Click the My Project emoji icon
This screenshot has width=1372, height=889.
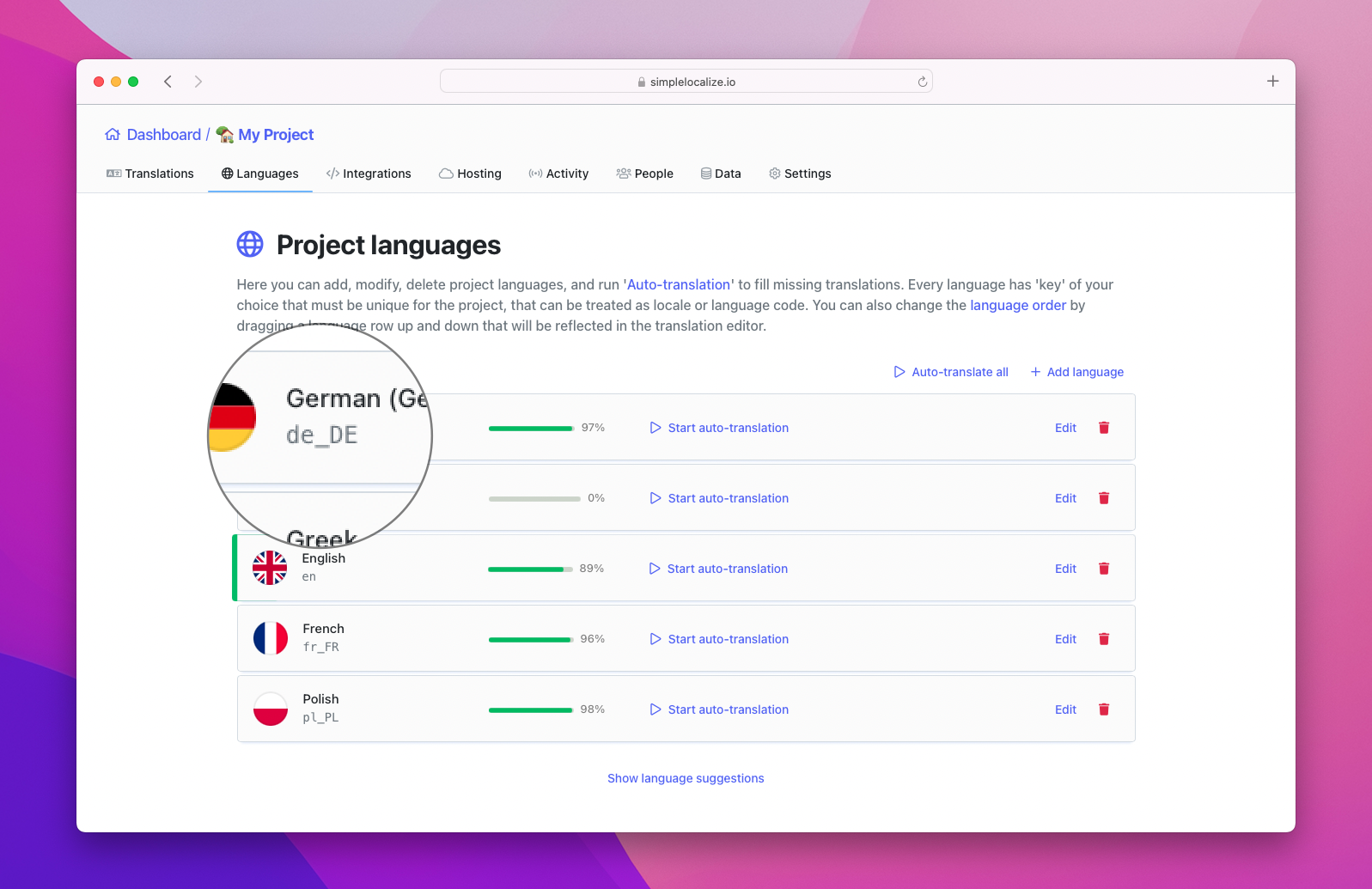coord(225,135)
